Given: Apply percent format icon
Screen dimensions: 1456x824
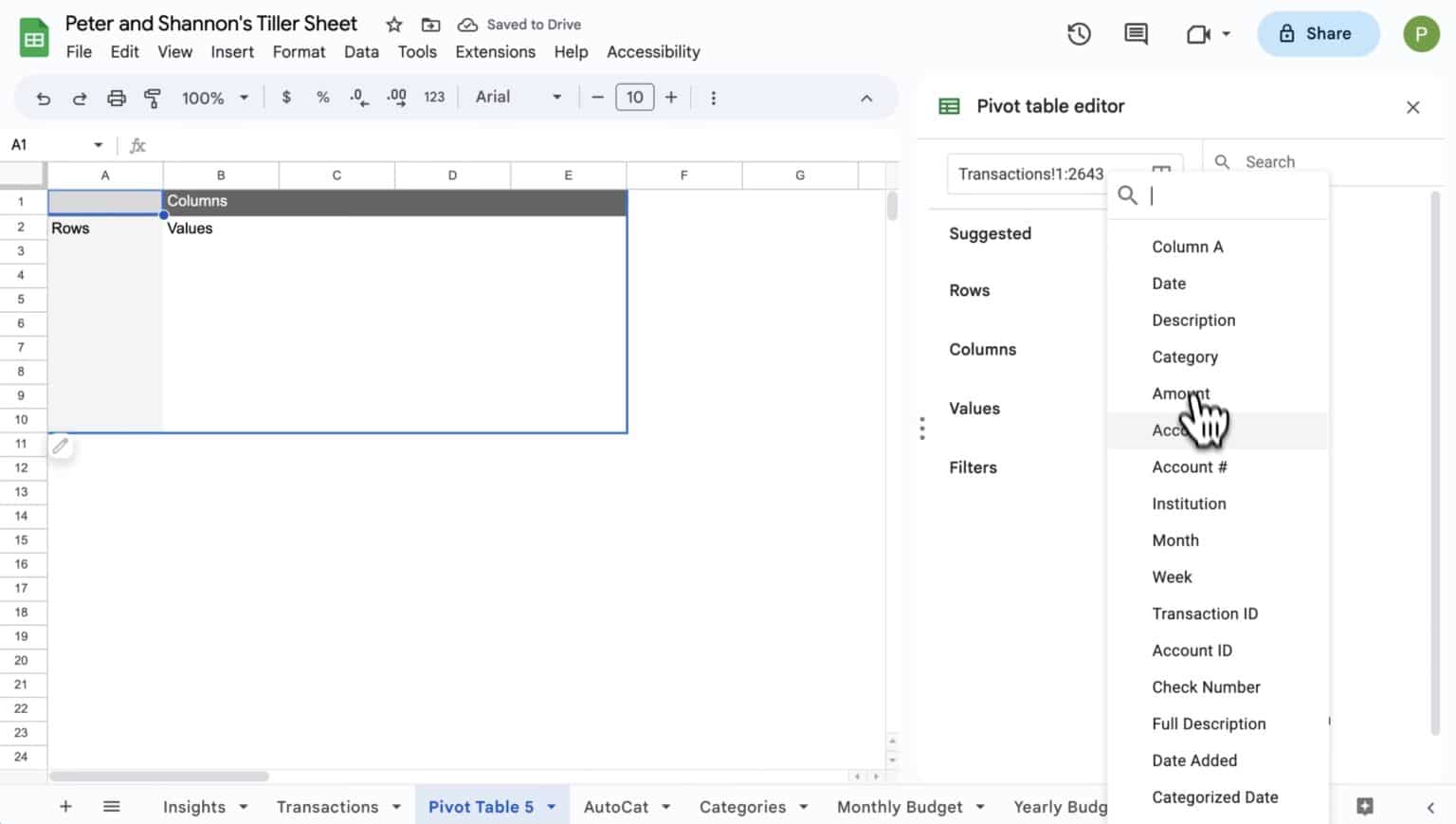Looking at the screenshot, I should point(322,97).
